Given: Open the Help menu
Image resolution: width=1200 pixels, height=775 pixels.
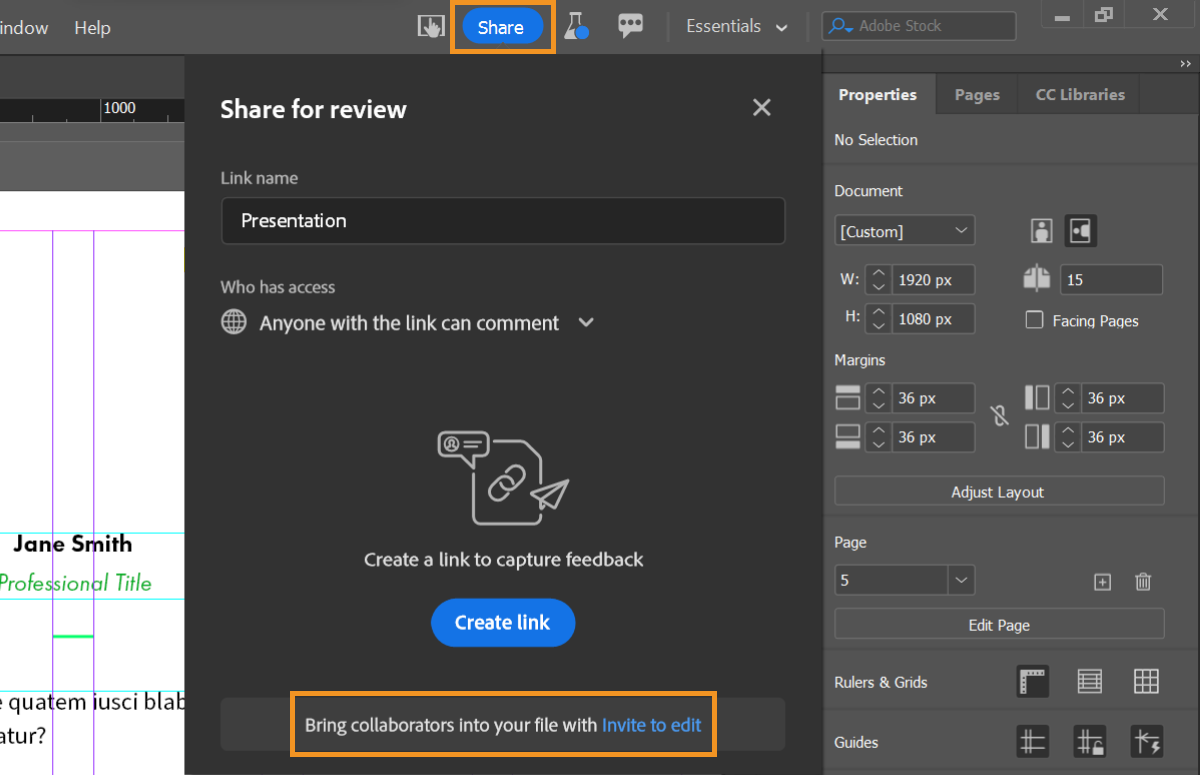Looking at the screenshot, I should tap(92, 27).
